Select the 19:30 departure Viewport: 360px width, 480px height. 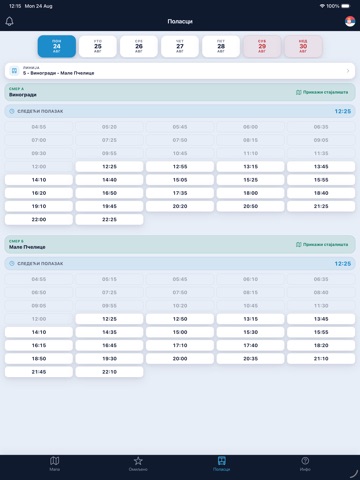click(x=109, y=359)
